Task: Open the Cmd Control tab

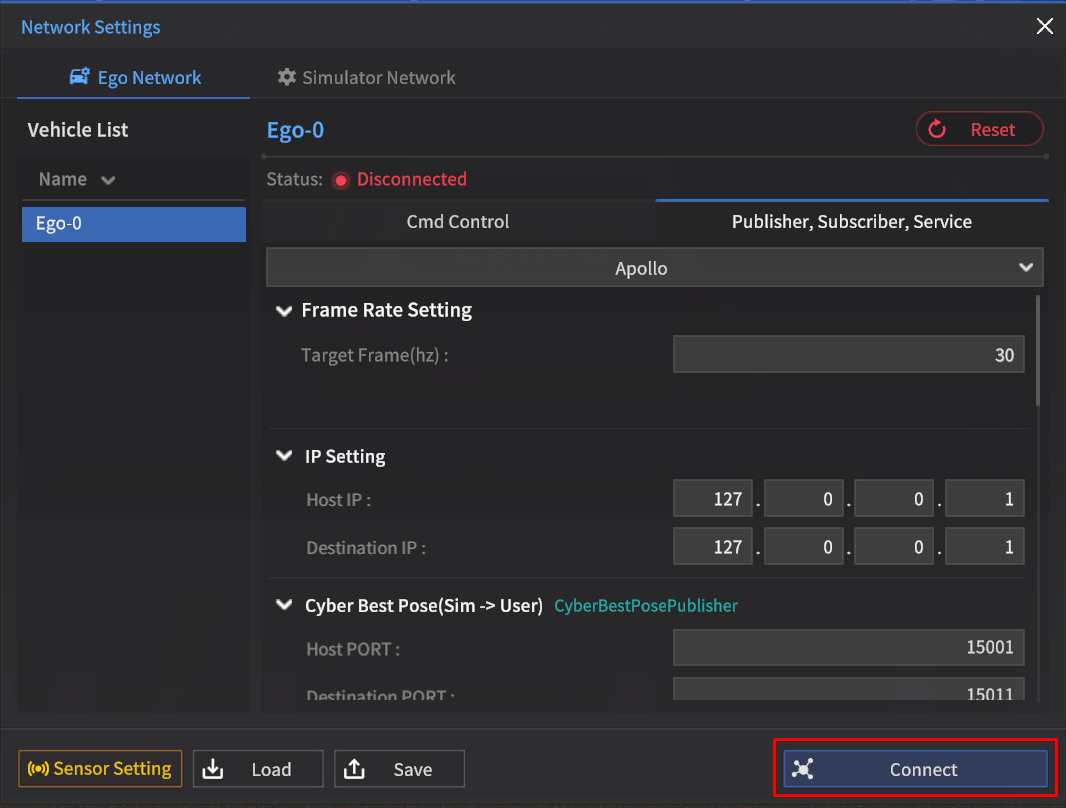Action: (458, 222)
